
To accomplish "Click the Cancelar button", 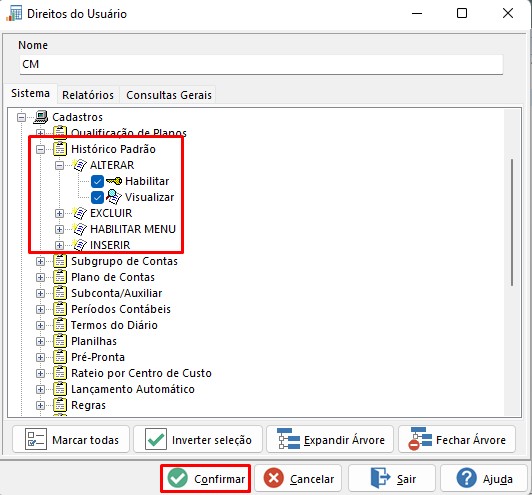I will (x=298, y=478).
